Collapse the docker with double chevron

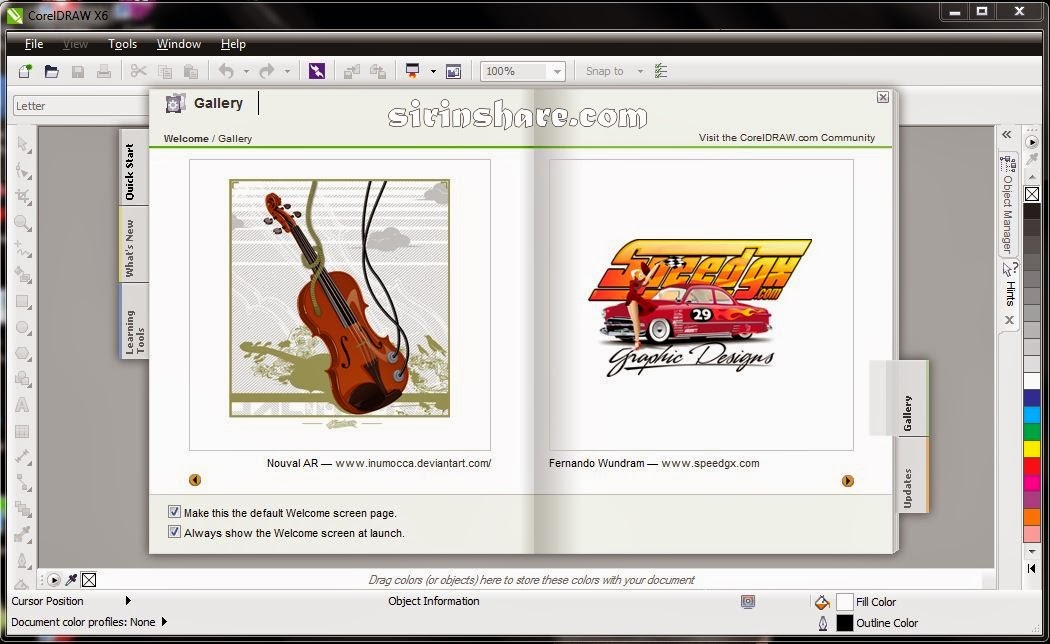1006,135
